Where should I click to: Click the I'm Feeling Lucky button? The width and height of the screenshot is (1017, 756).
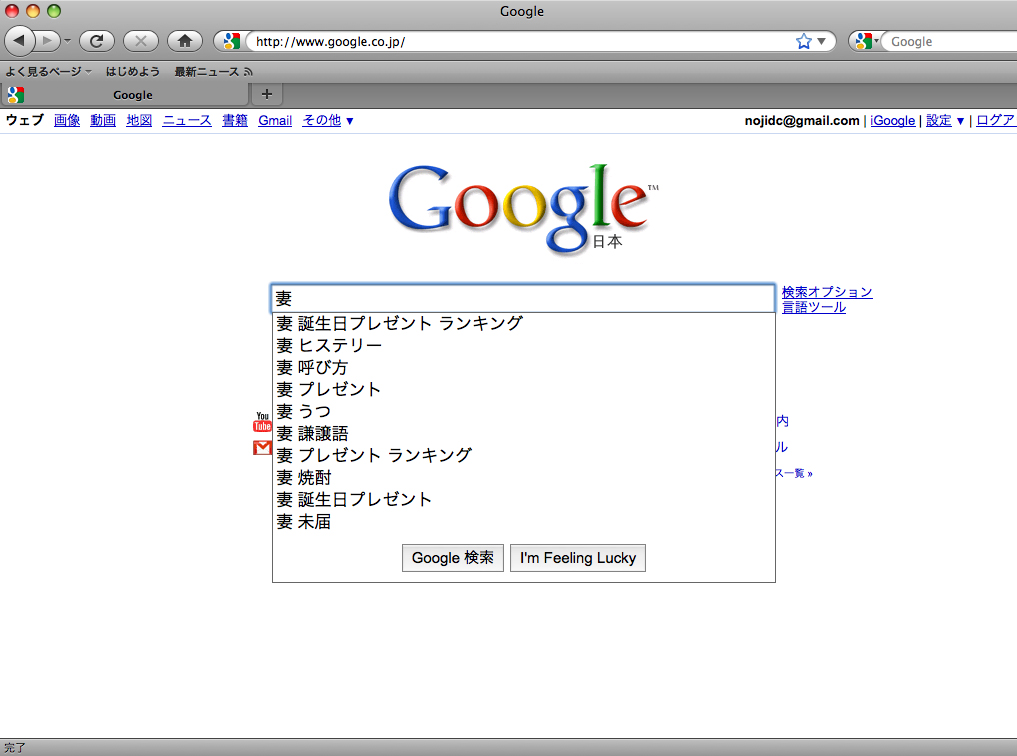point(578,558)
